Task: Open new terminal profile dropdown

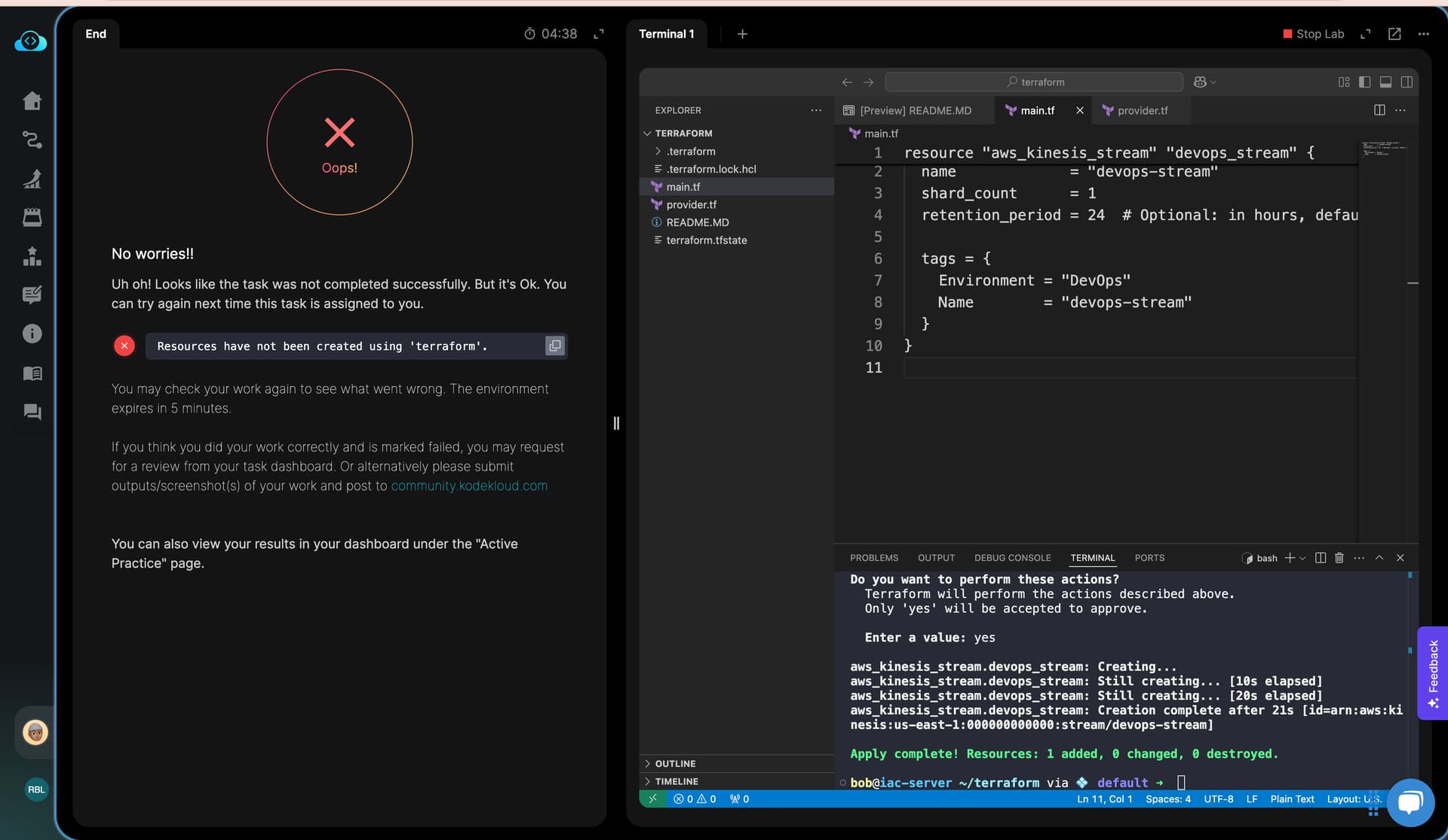Action: coord(1302,558)
